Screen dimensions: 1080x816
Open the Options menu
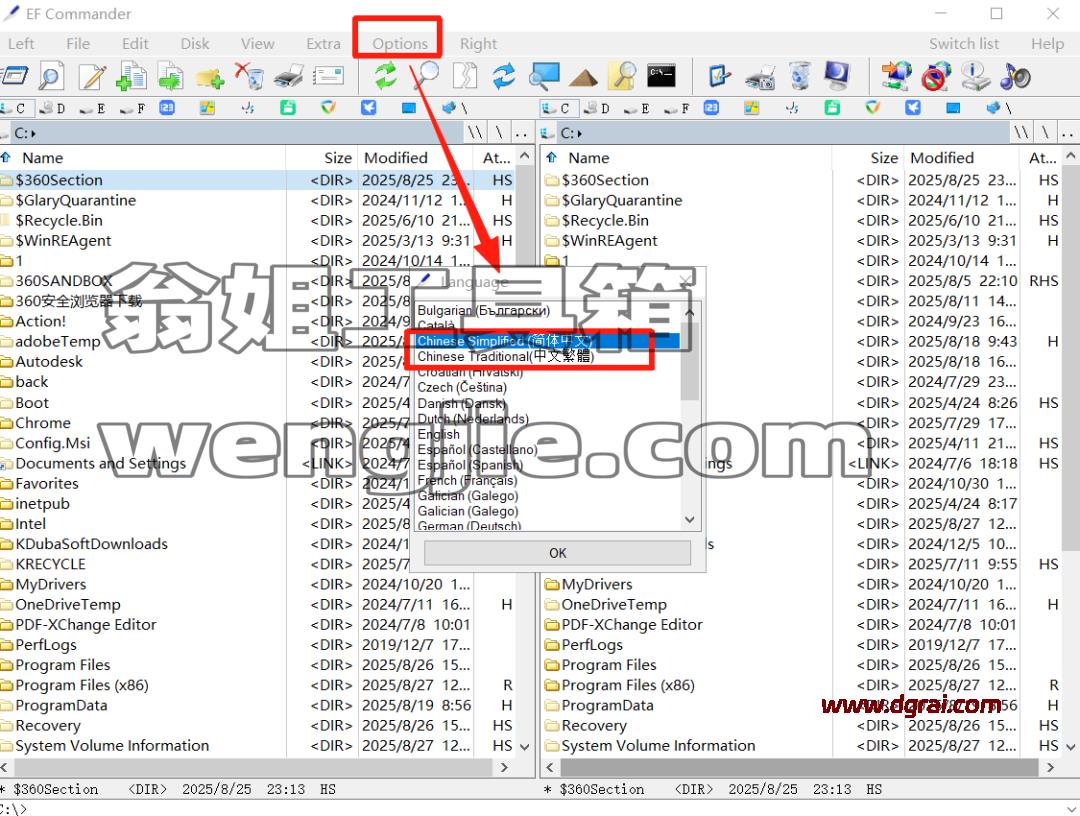(399, 43)
